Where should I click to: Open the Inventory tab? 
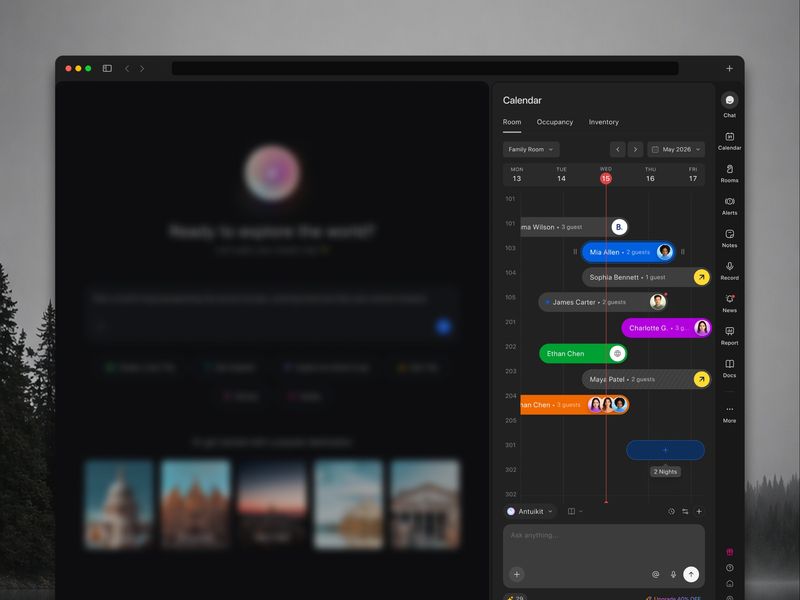[603, 122]
